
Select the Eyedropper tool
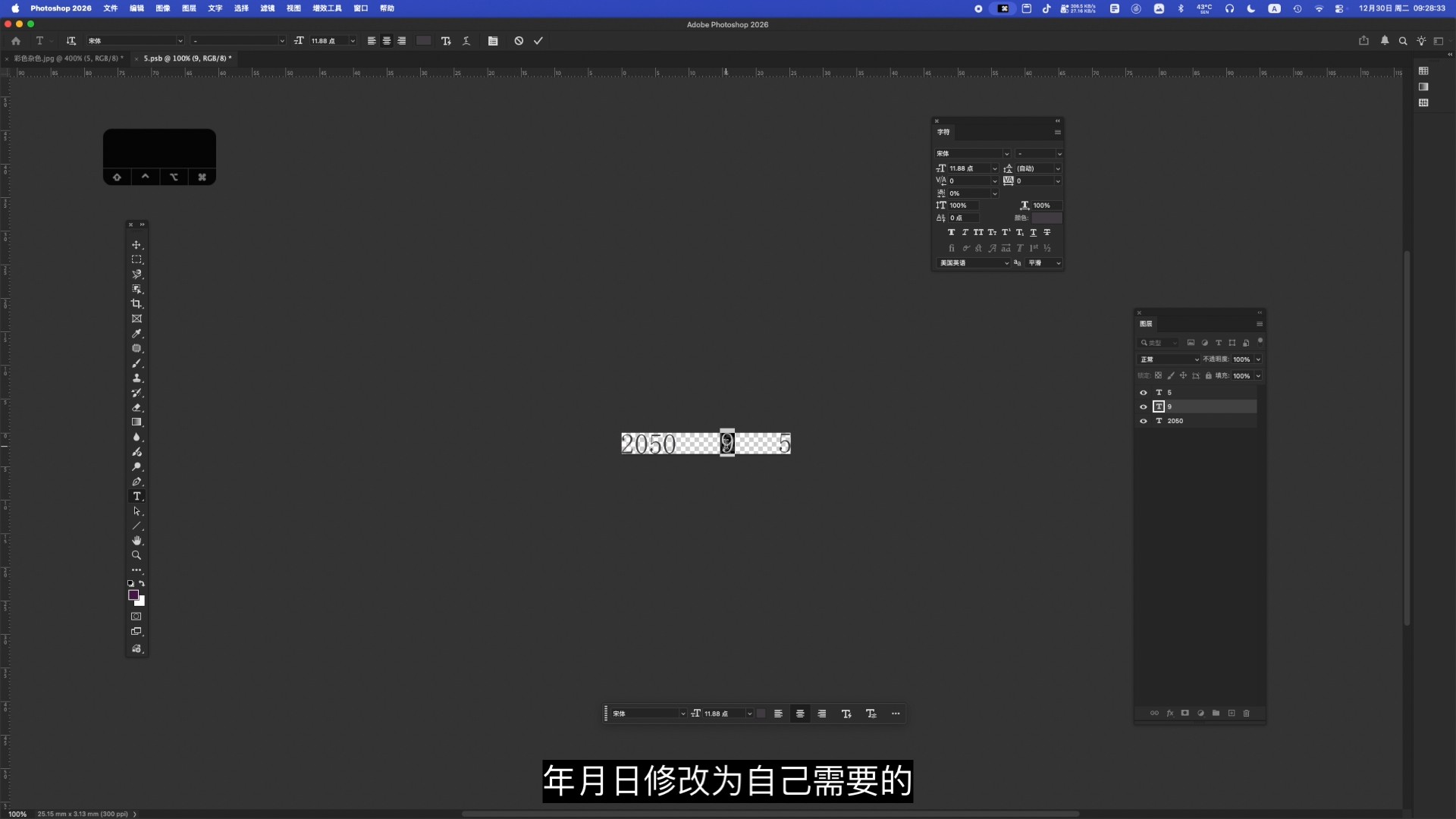136,334
